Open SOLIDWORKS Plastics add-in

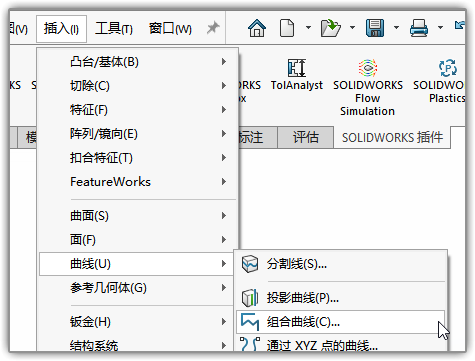[x=439, y=82]
